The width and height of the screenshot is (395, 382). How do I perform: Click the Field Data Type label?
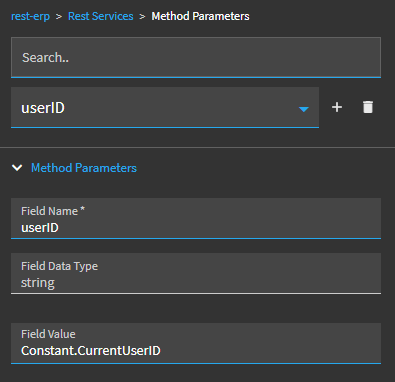(59, 266)
